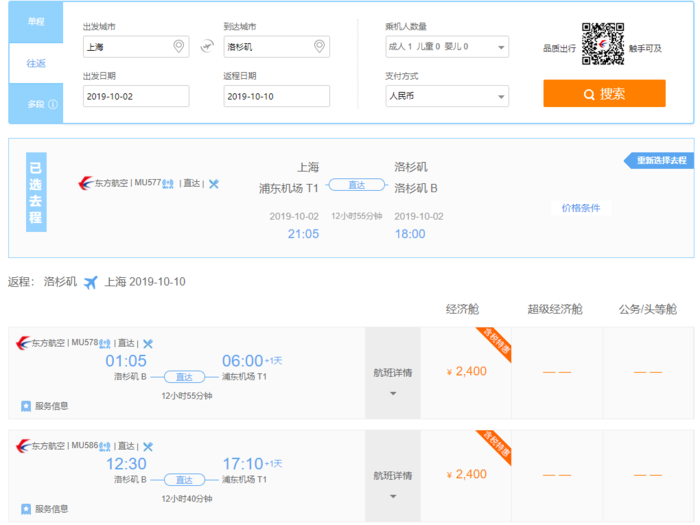700x525 pixels.
Task: Open the 支付方式 payment currency dropdown
Action: tap(446, 96)
